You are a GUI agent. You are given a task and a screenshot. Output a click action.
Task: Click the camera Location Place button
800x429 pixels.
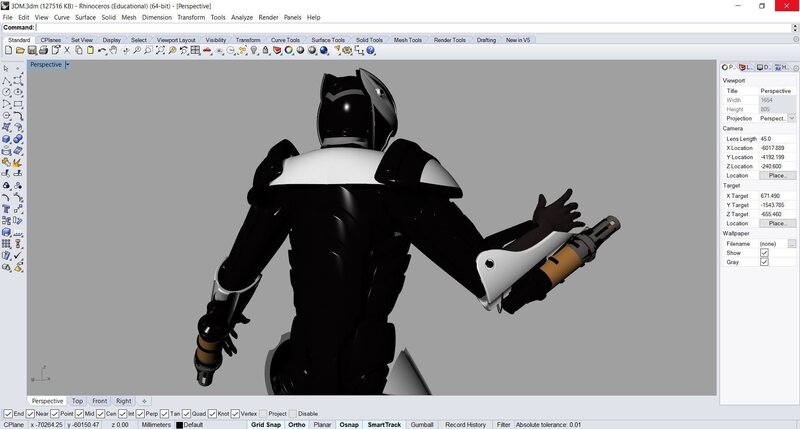click(x=776, y=175)
